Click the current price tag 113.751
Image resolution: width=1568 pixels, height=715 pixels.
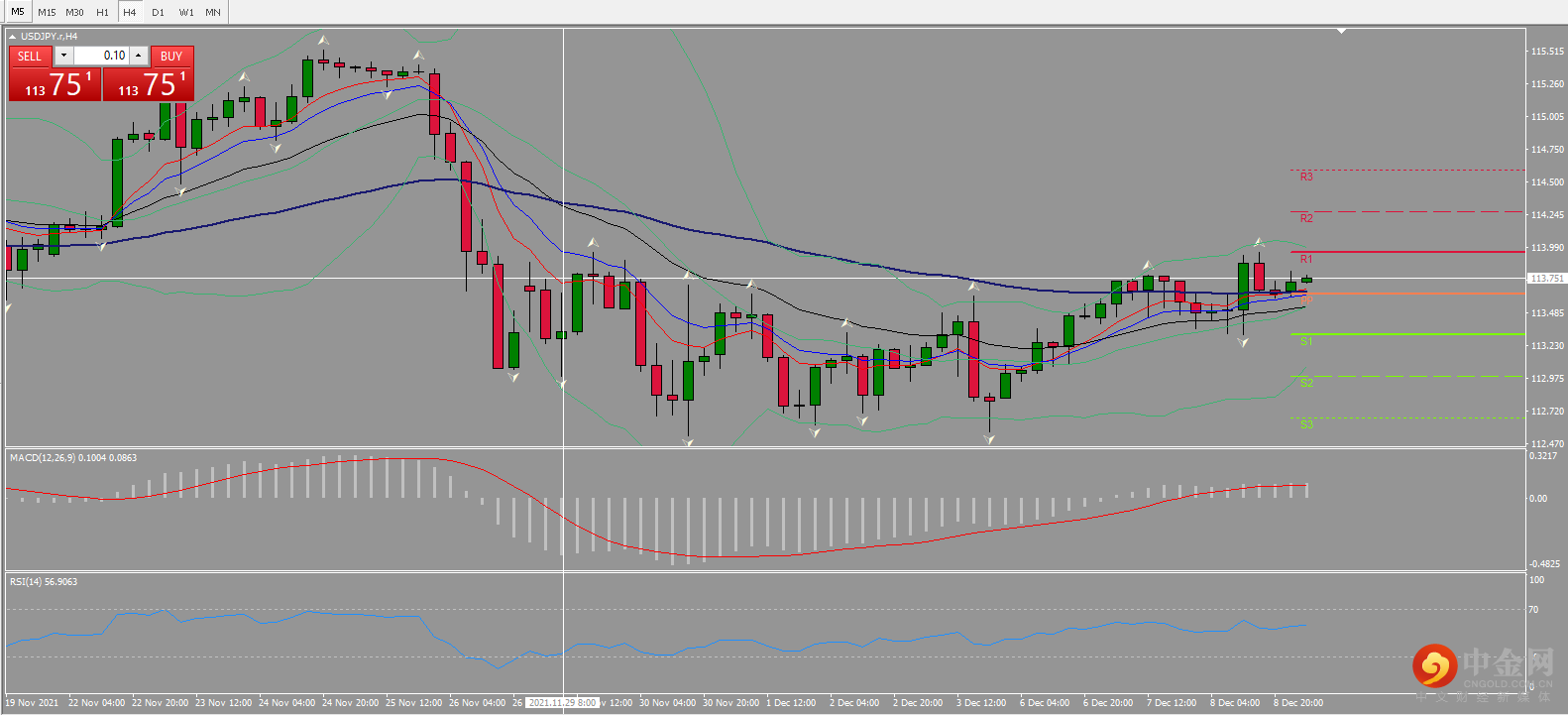[x=1546, y=279]
